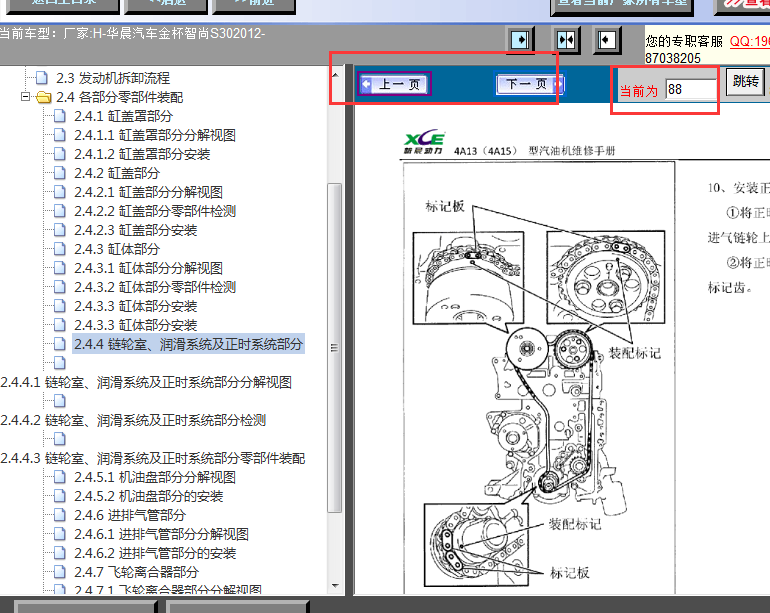770x613 pixels.
Task: Click document icon beside 2.4.1.1 缸盖罩部分分解视图
Action: pos(59,135)
